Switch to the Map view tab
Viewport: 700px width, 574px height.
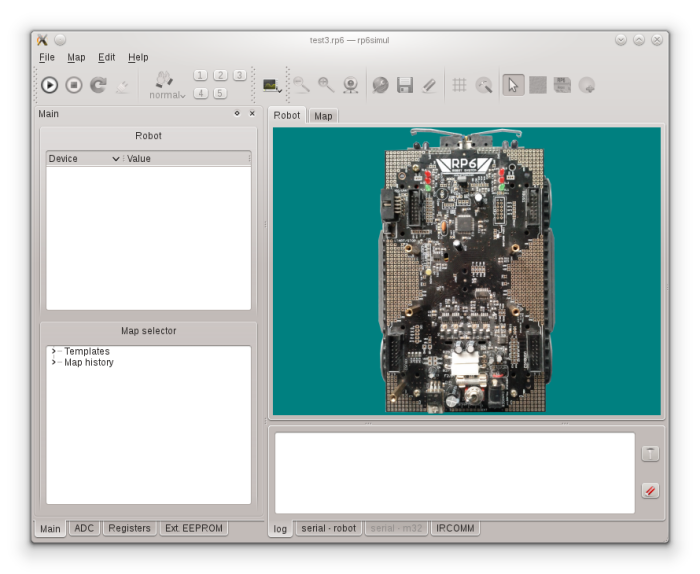coord(323,116)
